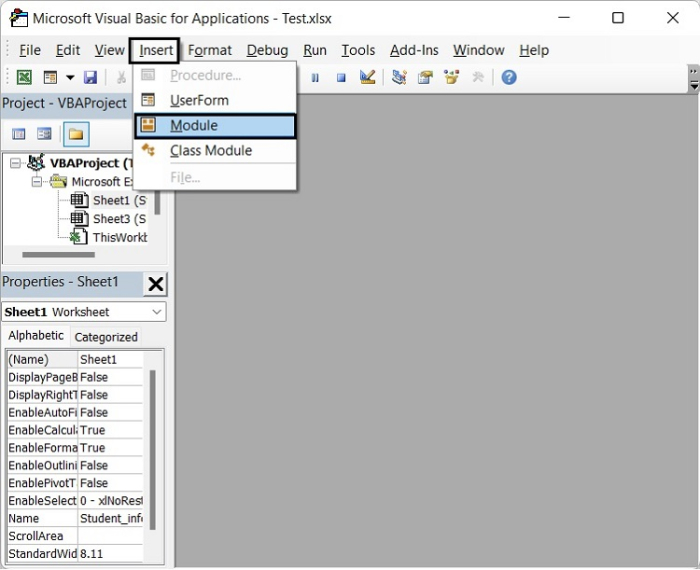Select Sheet1 in the project tree
This screenshot has width=700, height=570.
119,200
